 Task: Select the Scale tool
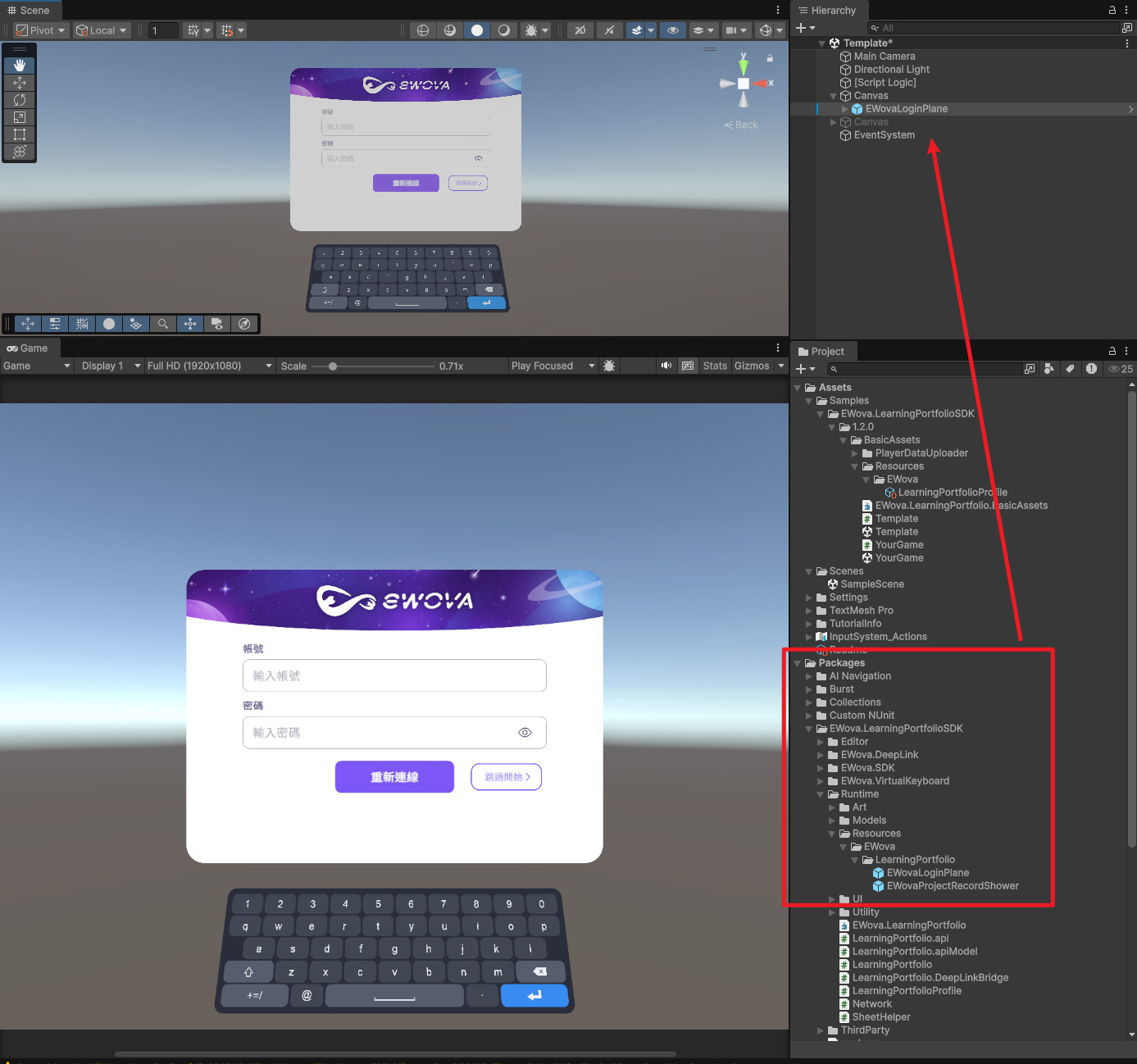pos(20,116)
